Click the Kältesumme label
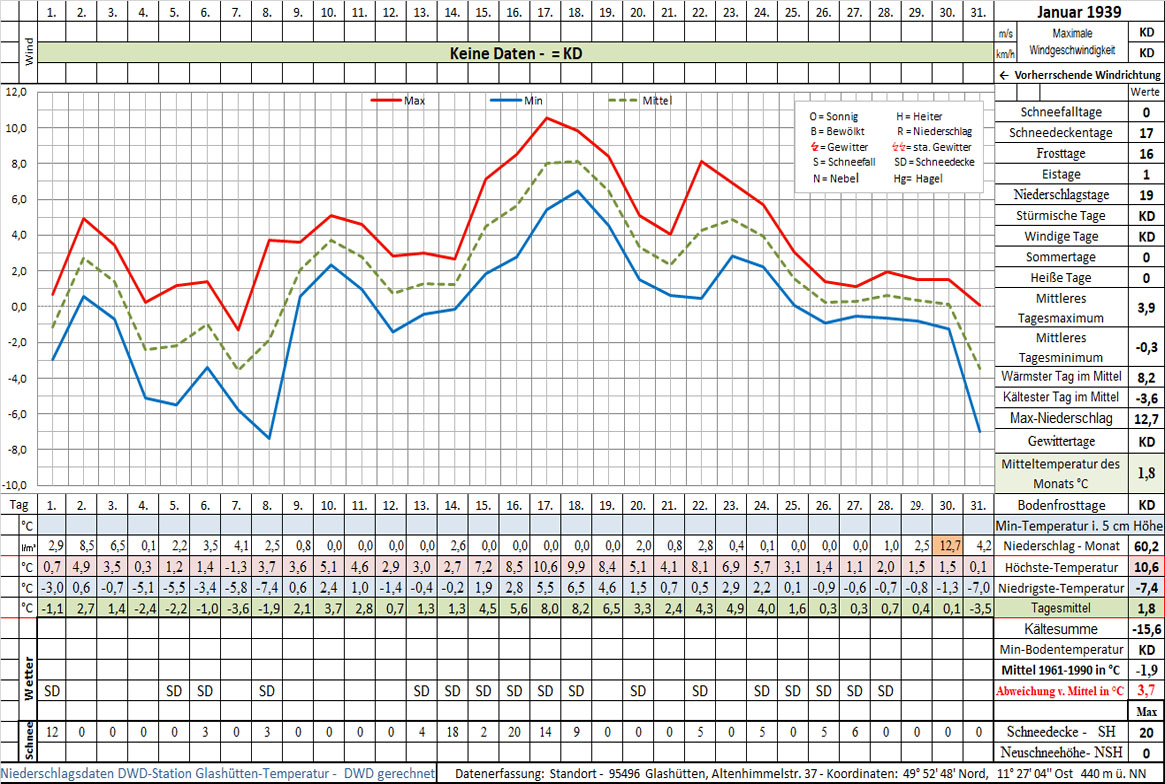The image size is (1165, 784). coord(1060,629)
